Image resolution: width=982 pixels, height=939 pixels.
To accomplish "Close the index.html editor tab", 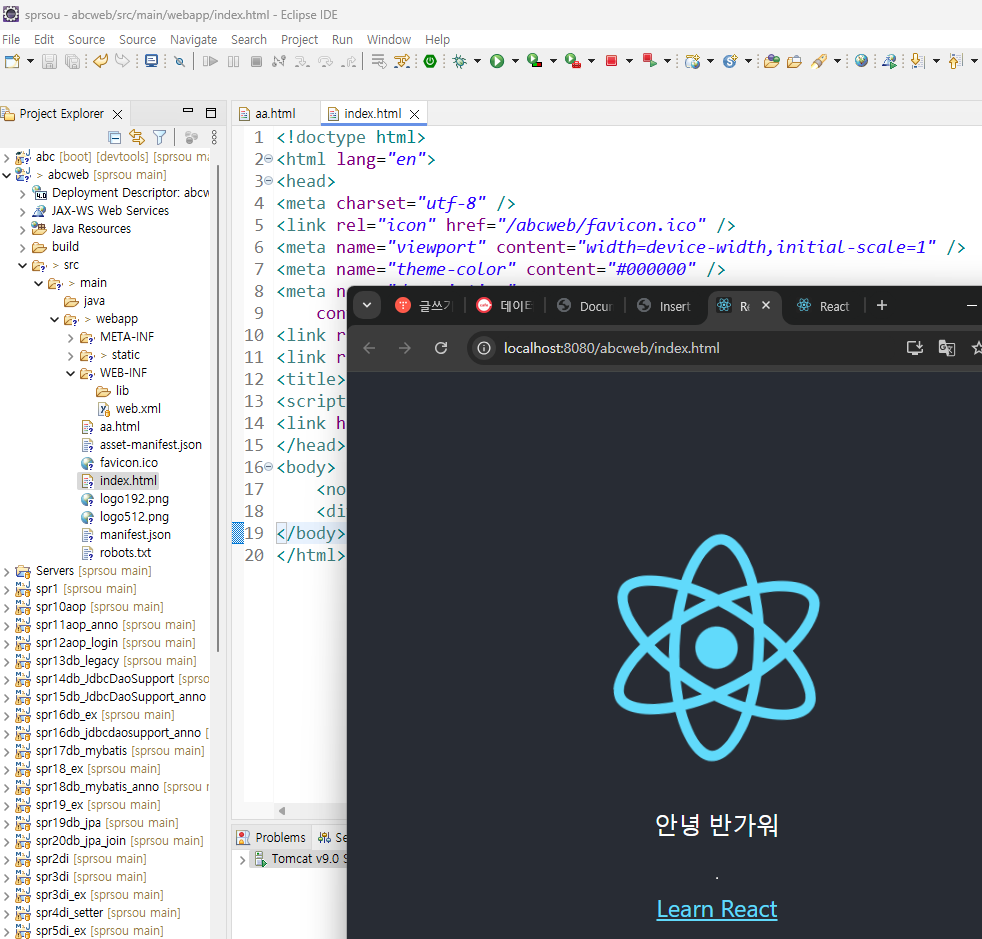I will pyautogui.click(x=414, y=114).
